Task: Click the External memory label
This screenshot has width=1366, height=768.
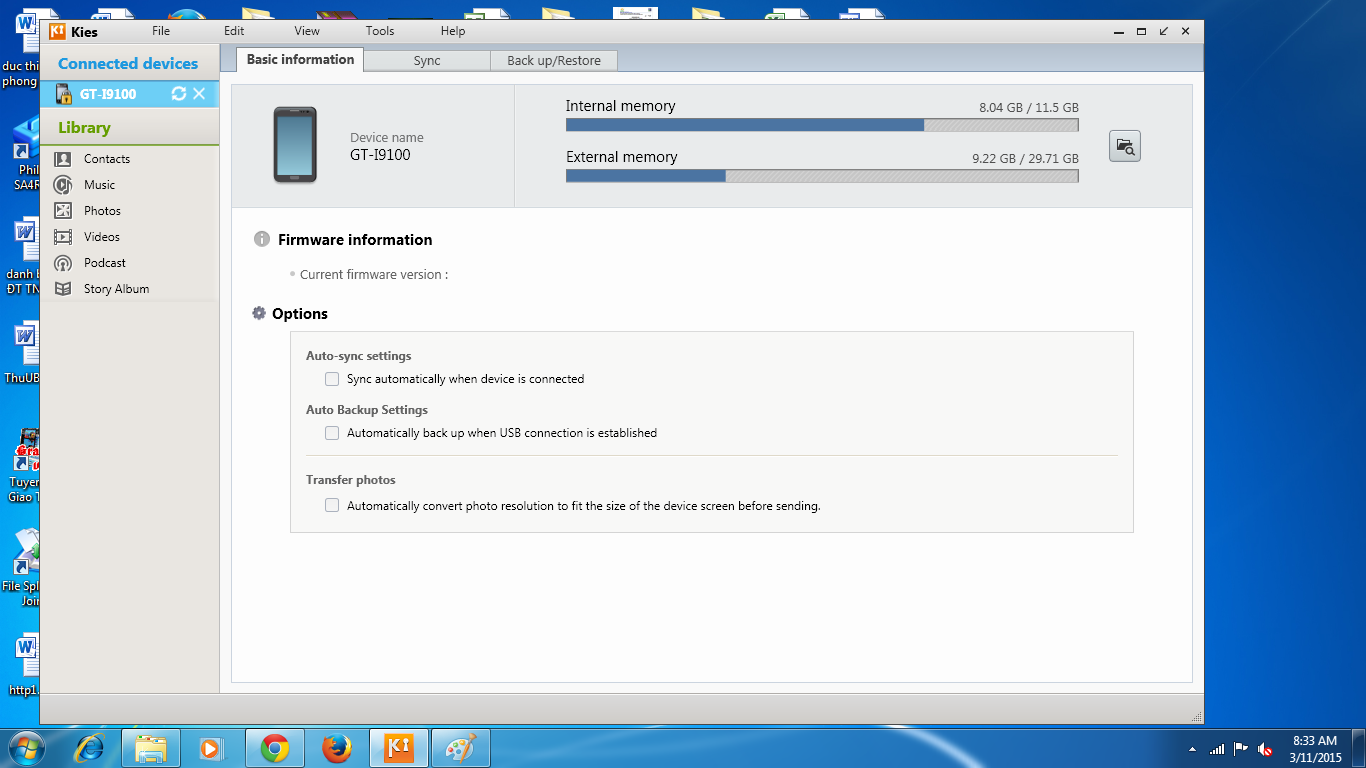Action: [621, 157]
